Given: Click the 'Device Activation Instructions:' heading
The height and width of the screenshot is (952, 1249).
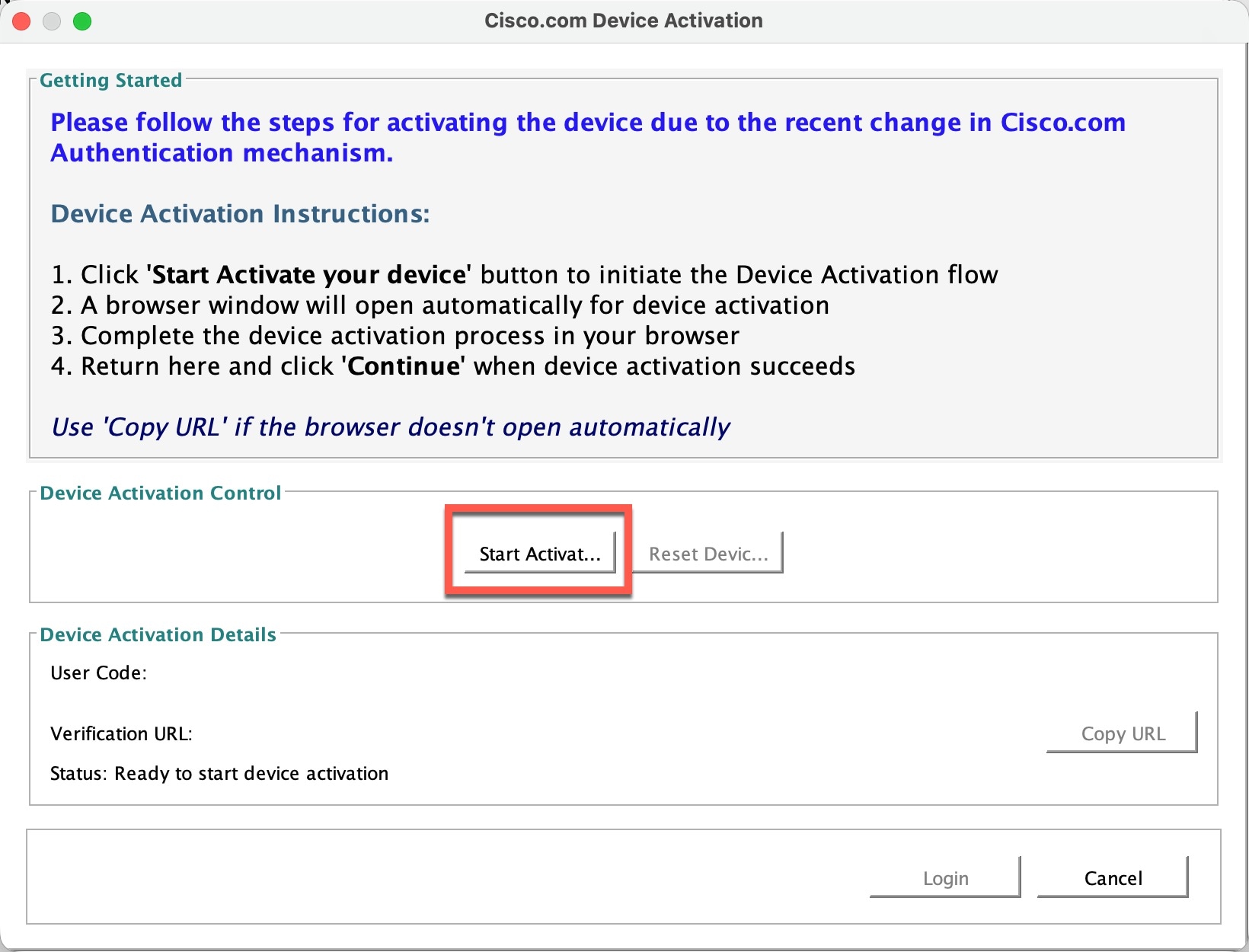Looking at the screenshot, I should click(x=239, y=214).
